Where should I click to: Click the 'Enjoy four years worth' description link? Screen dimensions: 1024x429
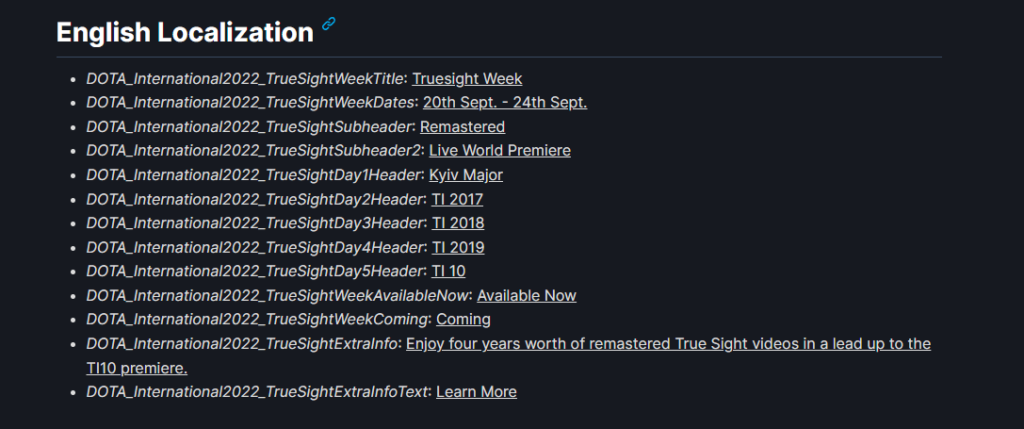point(668,344)
